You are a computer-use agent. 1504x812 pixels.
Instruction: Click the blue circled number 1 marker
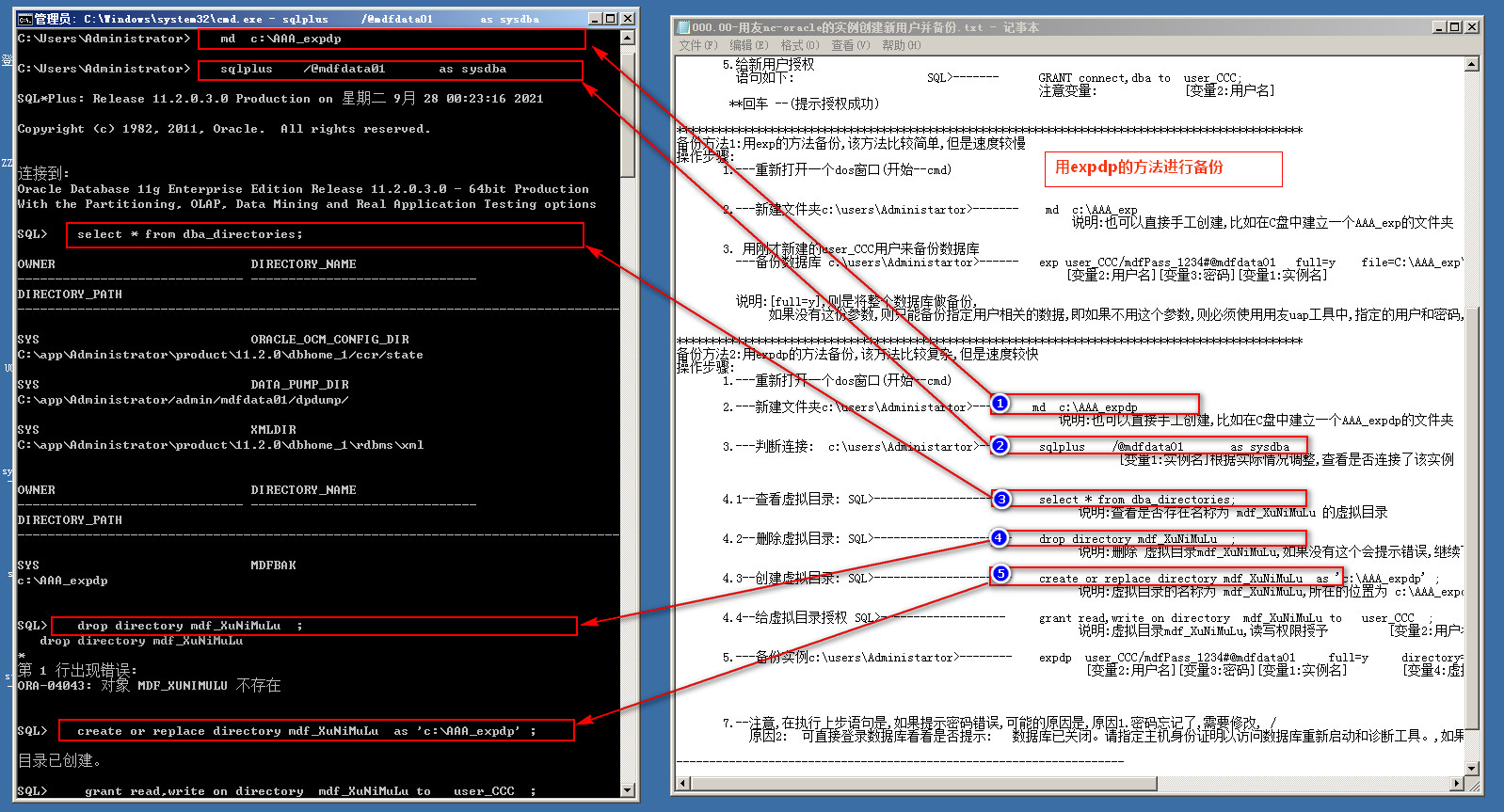pyautogui.click(x=1000, y=404)
